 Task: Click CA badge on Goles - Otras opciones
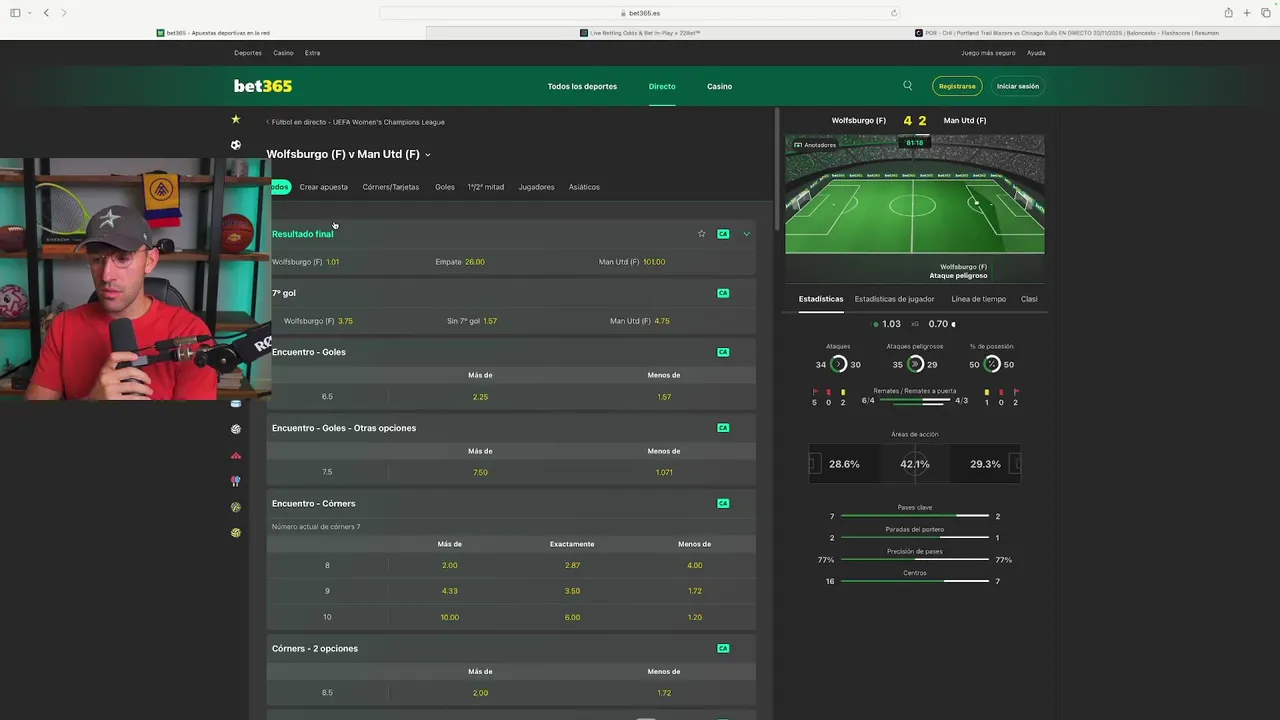click(x=723, y=428)
